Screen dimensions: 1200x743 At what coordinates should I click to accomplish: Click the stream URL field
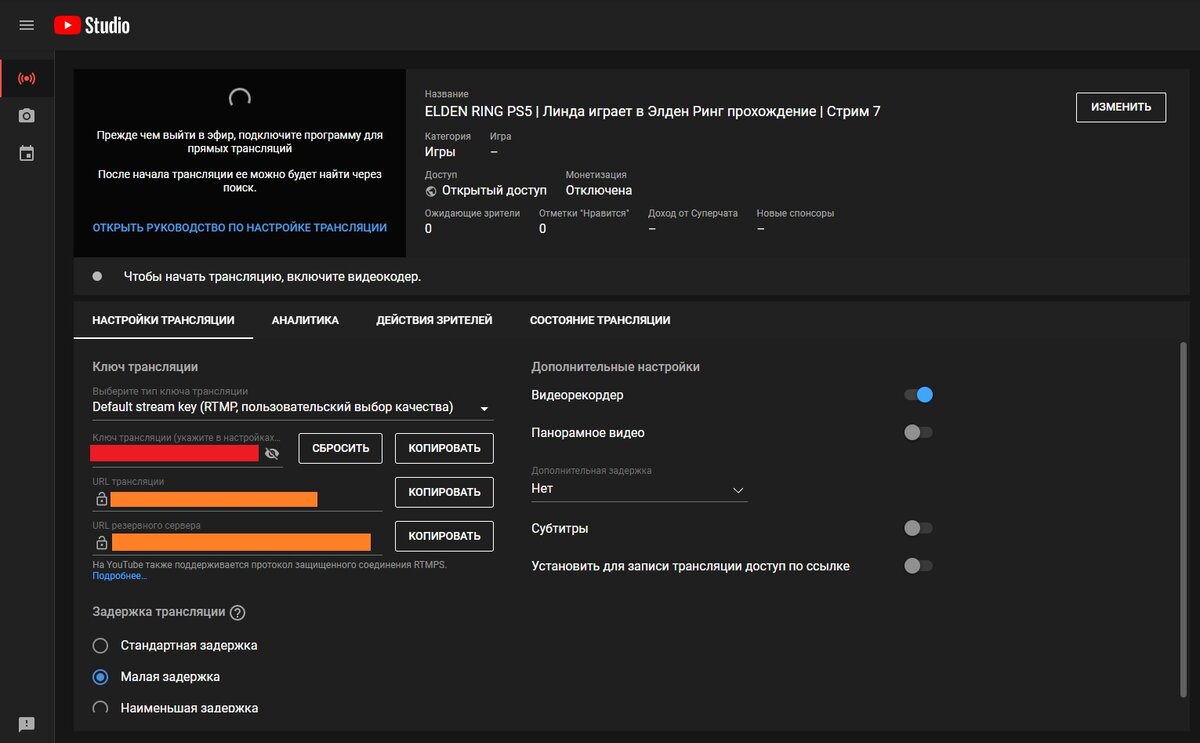click(214, 499)
